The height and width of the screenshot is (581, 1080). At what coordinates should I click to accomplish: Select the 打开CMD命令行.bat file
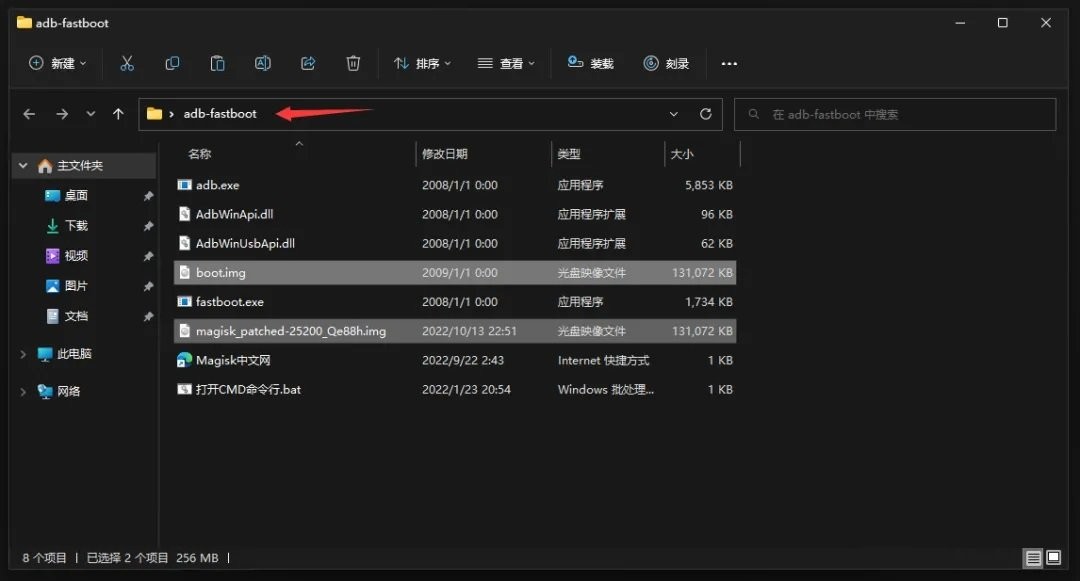pos(455,390)
